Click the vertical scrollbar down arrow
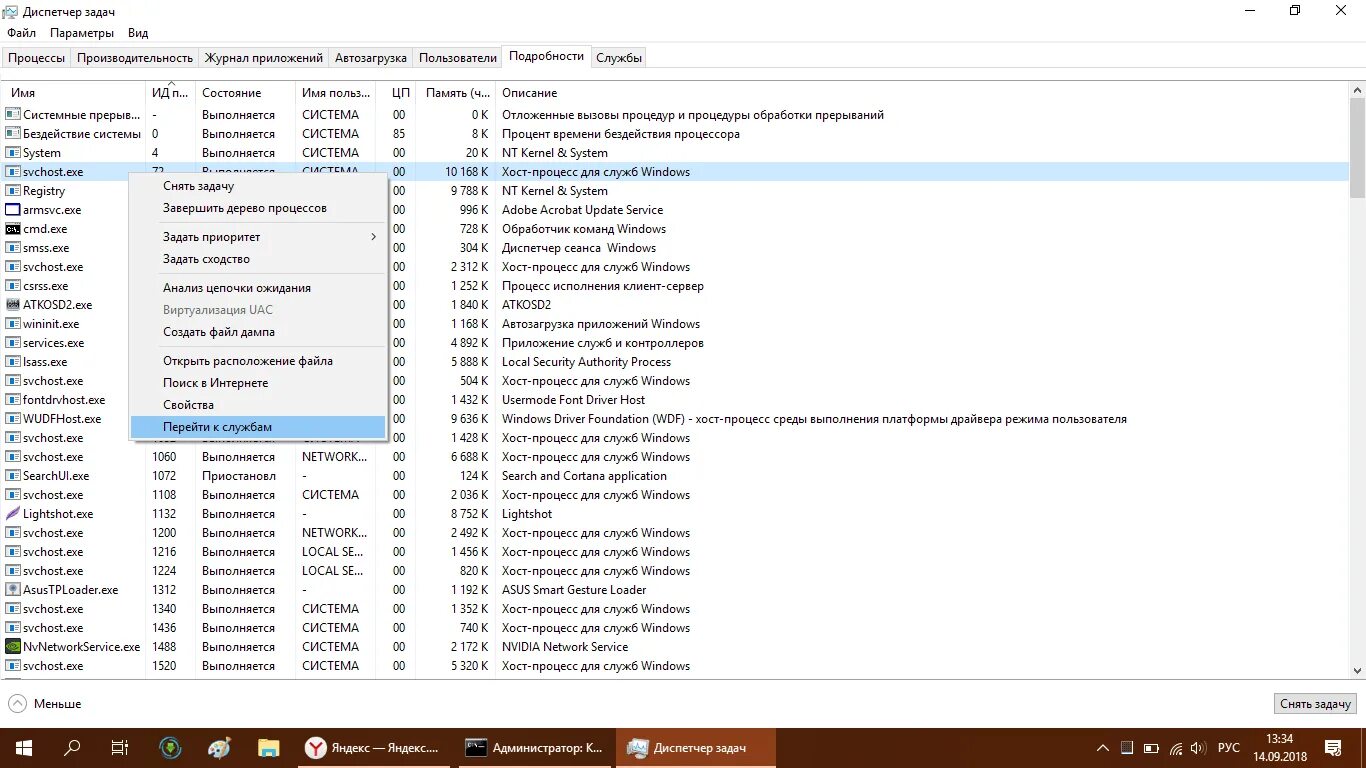The width and height of the screenshot is (1366, 768). 1357,670
